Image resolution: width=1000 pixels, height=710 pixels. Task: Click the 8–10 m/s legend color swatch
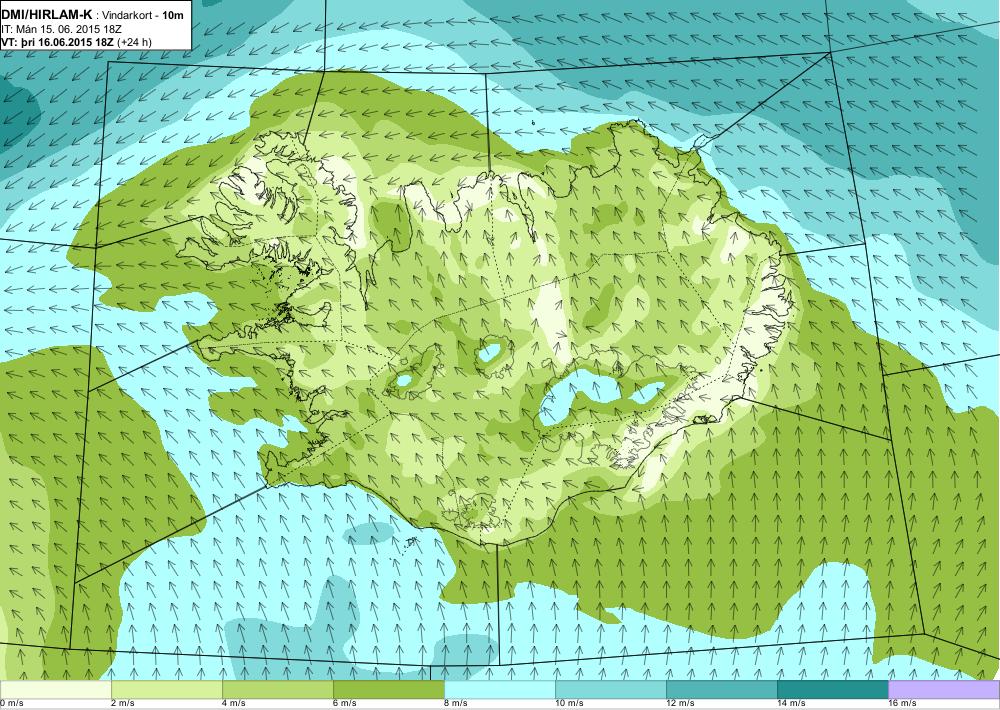click(499, 689)
